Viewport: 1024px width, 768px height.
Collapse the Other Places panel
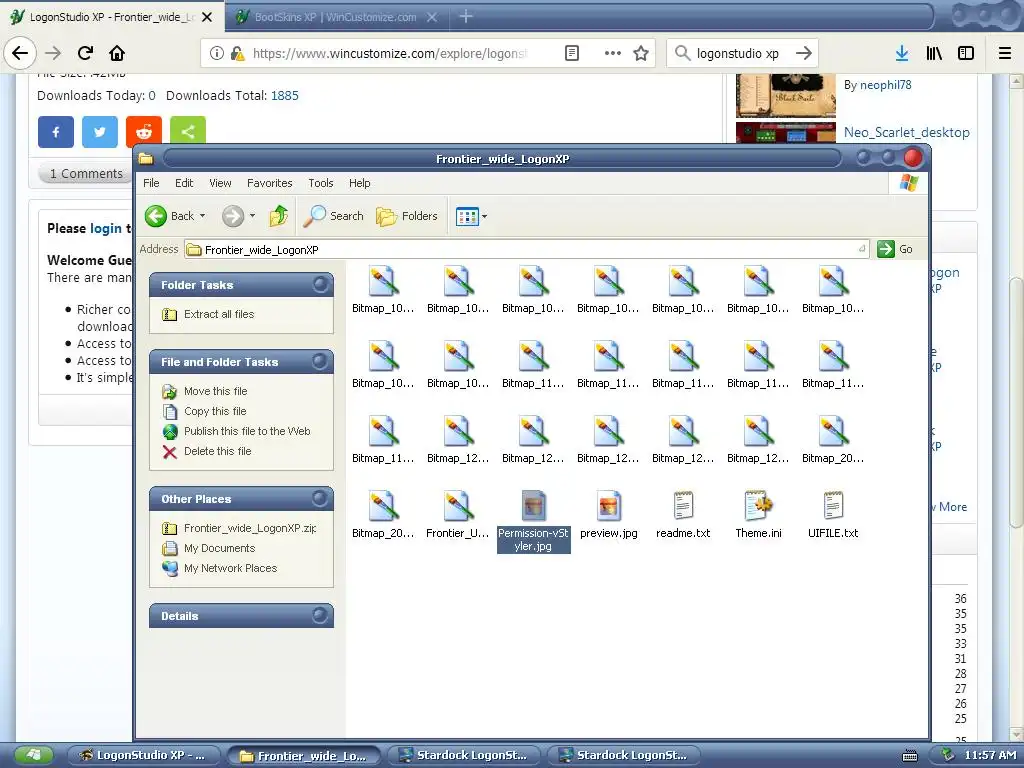coord(320,498)
